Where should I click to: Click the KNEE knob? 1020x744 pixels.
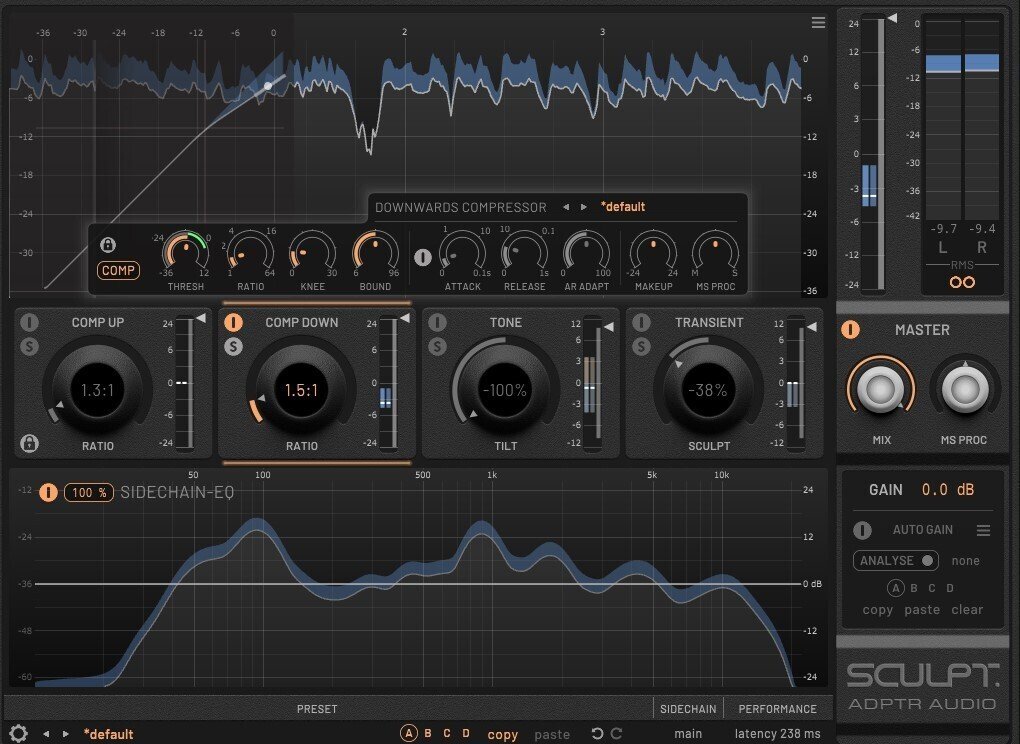pyautogui.click(x=312, y=254)
